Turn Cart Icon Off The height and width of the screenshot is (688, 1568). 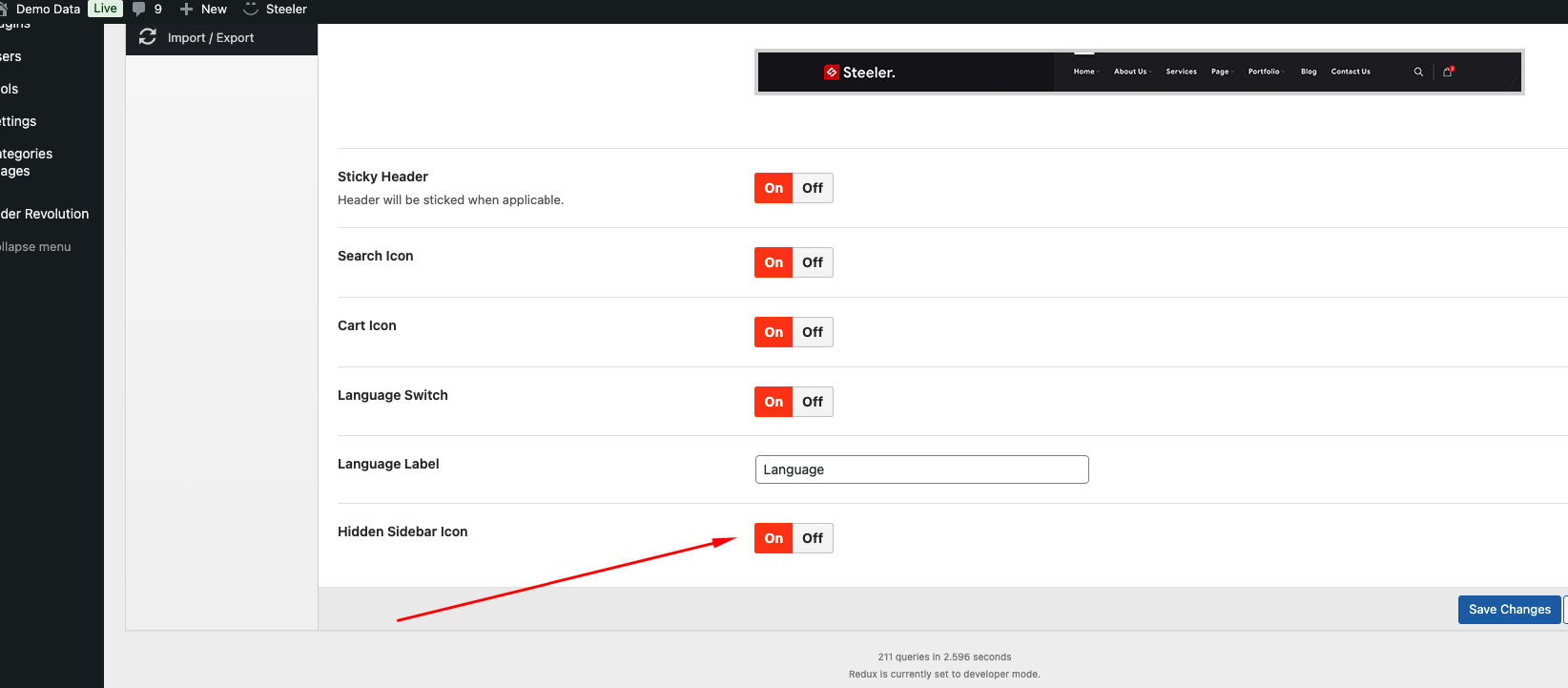(x=813, y=332)
